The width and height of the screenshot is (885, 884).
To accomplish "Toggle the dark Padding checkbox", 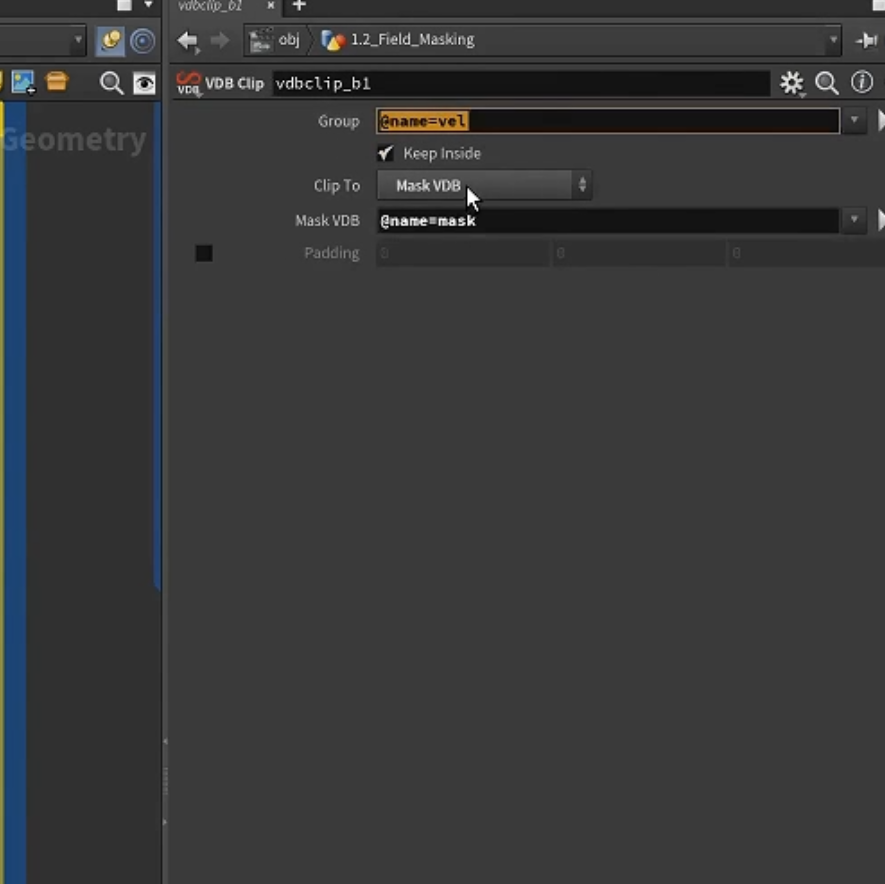I will (204, 253).
